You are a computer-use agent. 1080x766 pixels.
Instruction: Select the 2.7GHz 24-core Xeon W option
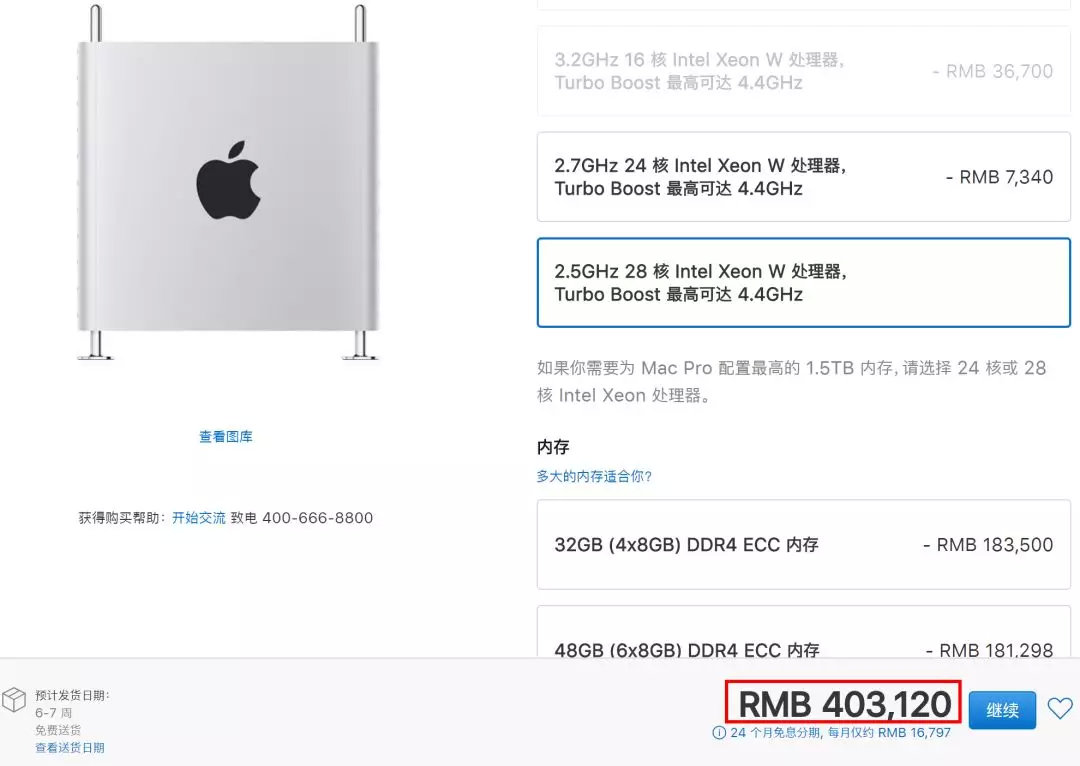[x=803, y=177]
